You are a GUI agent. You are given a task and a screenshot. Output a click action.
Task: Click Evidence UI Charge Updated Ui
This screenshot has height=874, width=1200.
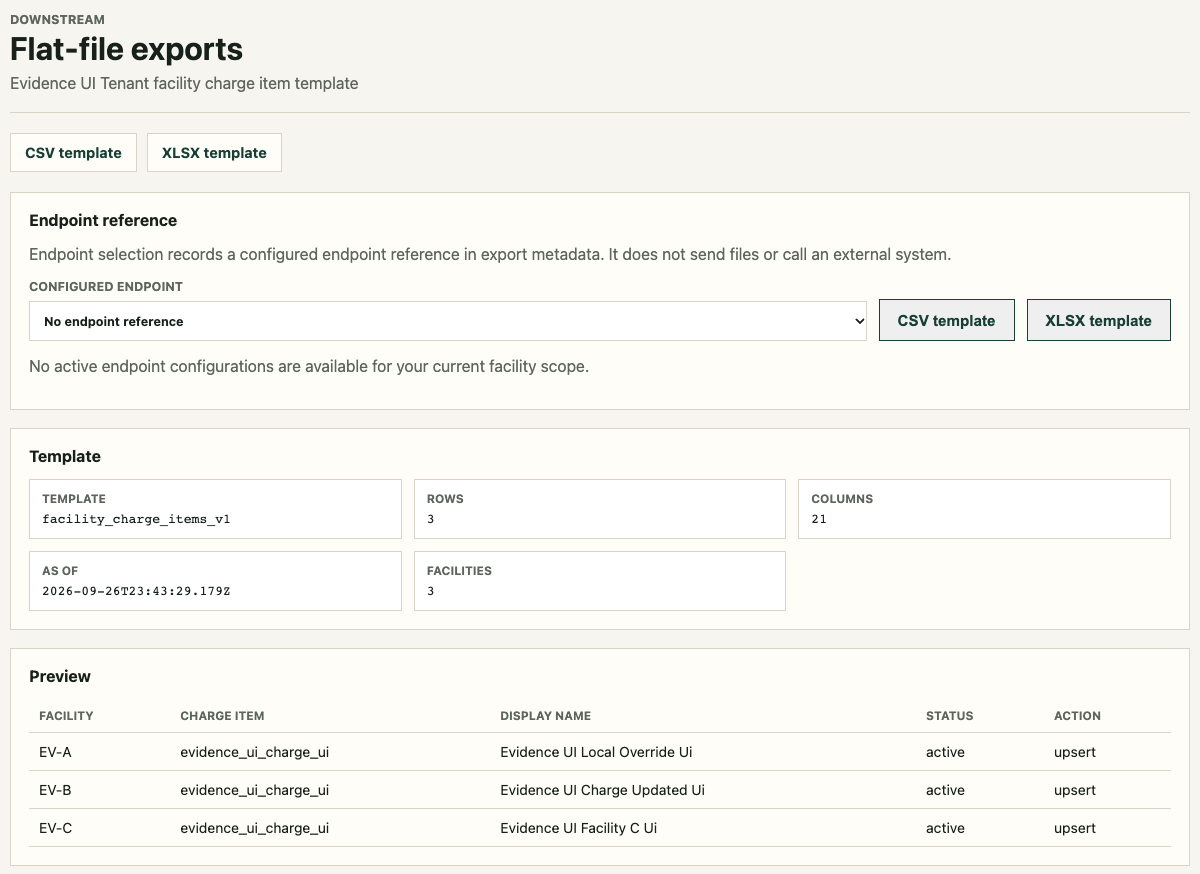click(x=602, y=790)
